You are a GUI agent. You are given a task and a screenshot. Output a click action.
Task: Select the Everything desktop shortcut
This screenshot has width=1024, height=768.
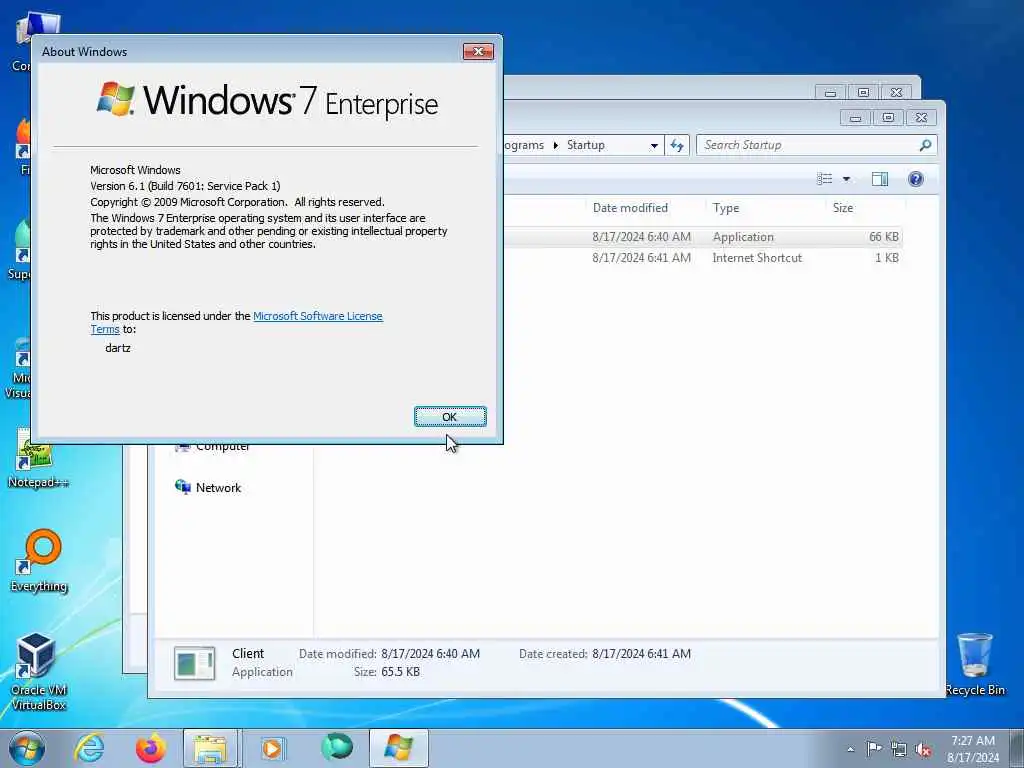39,560
